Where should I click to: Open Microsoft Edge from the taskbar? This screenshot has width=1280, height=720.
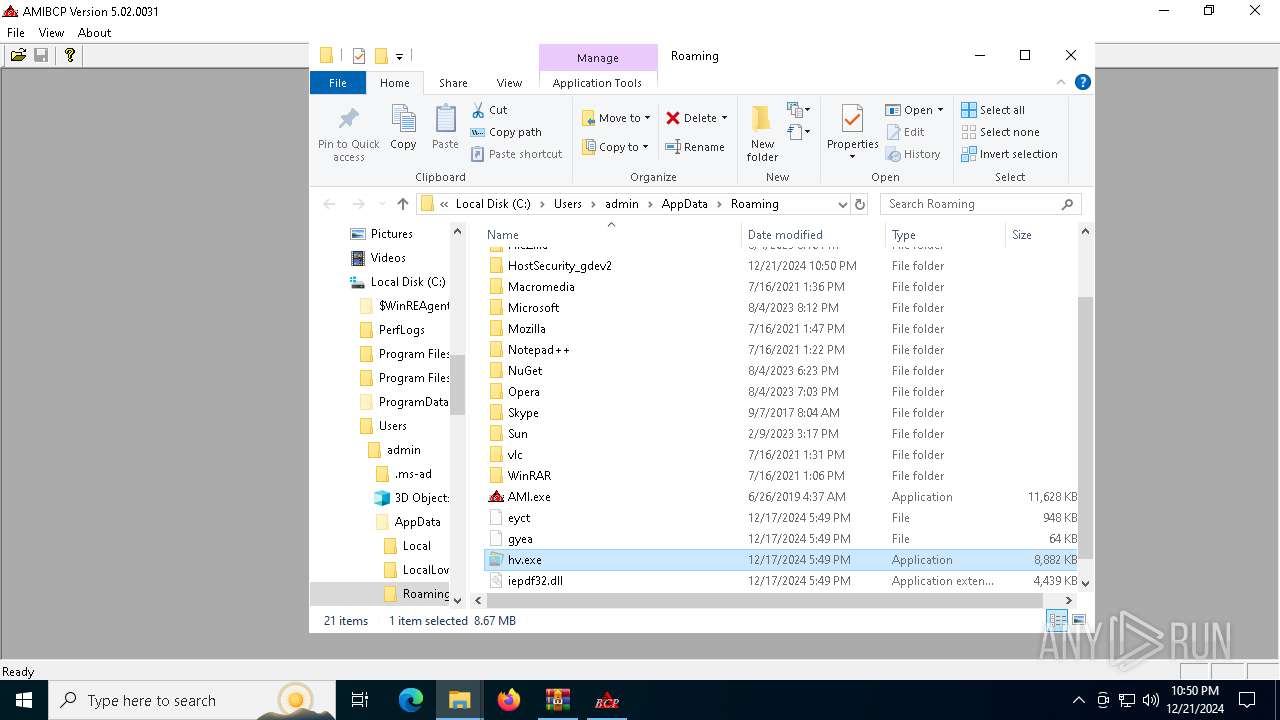click(411, 700)
